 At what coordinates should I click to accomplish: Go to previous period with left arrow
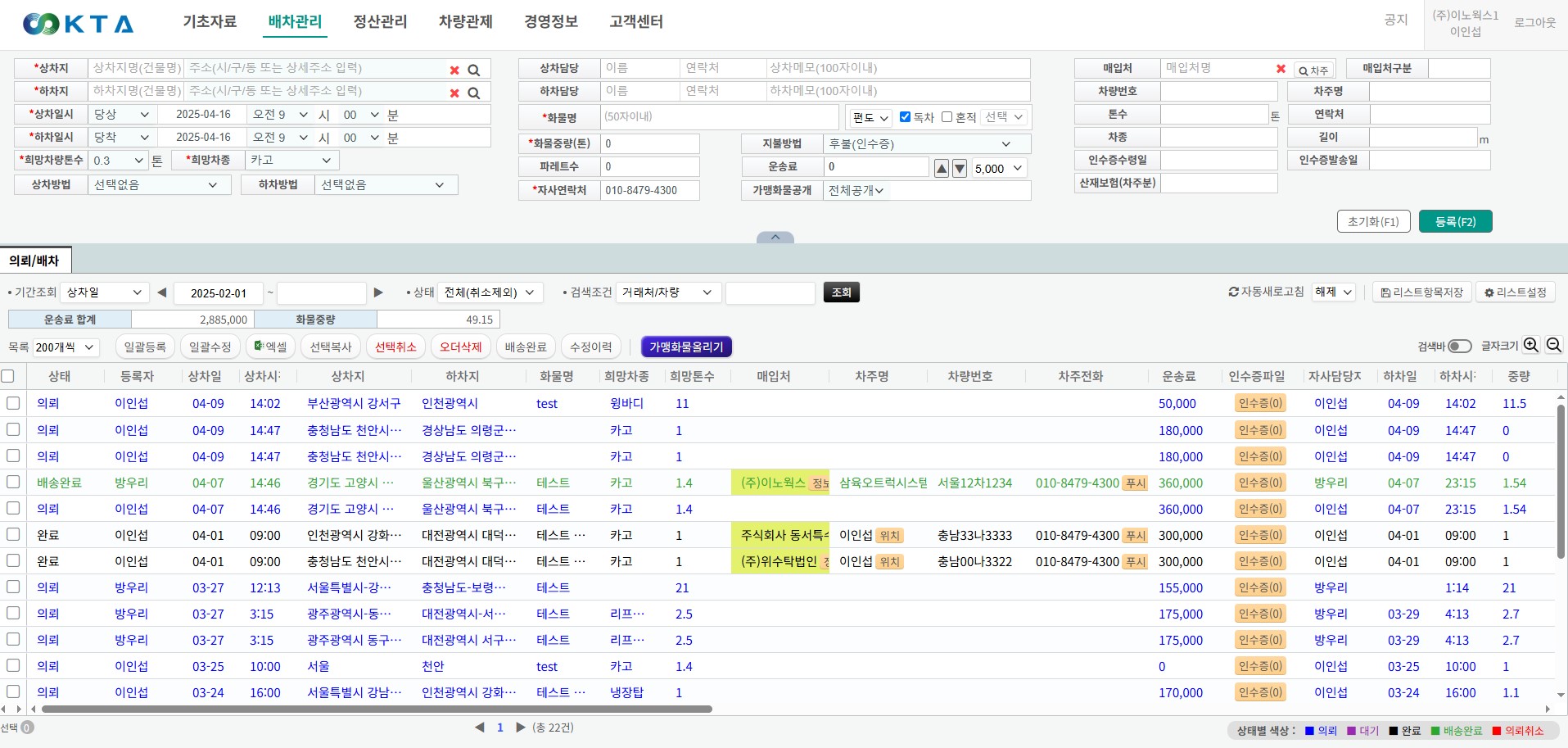pos(162,292)
